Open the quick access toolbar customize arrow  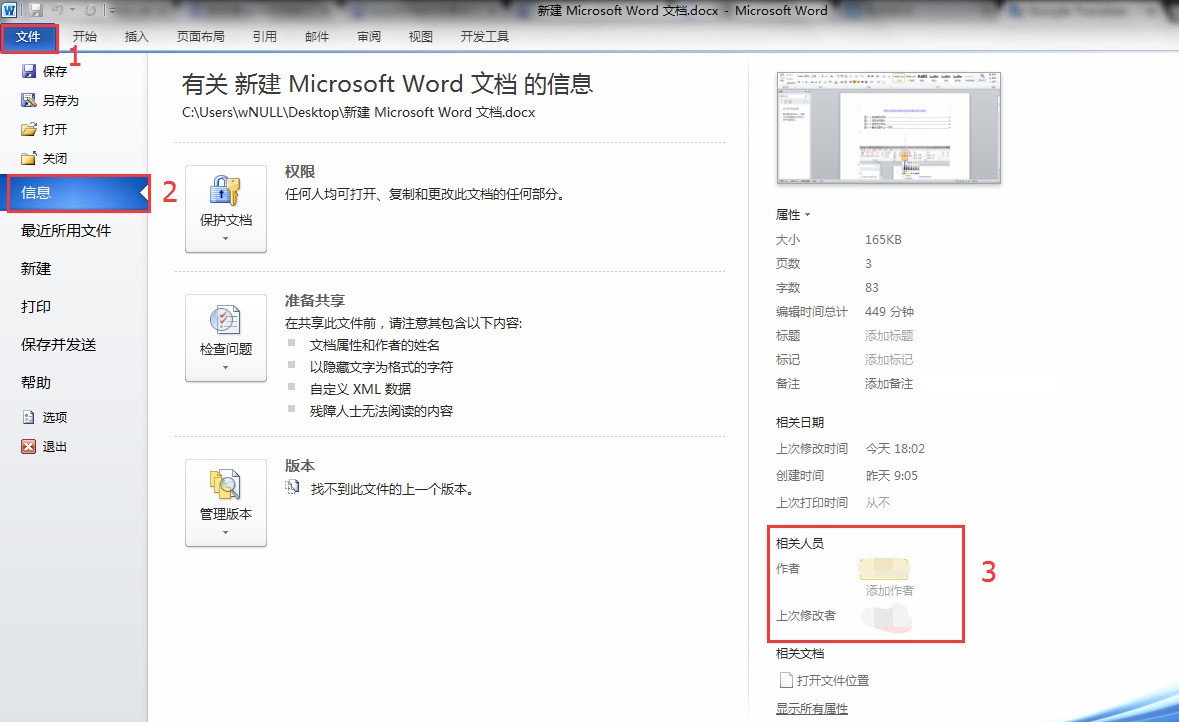pos(111,11)
